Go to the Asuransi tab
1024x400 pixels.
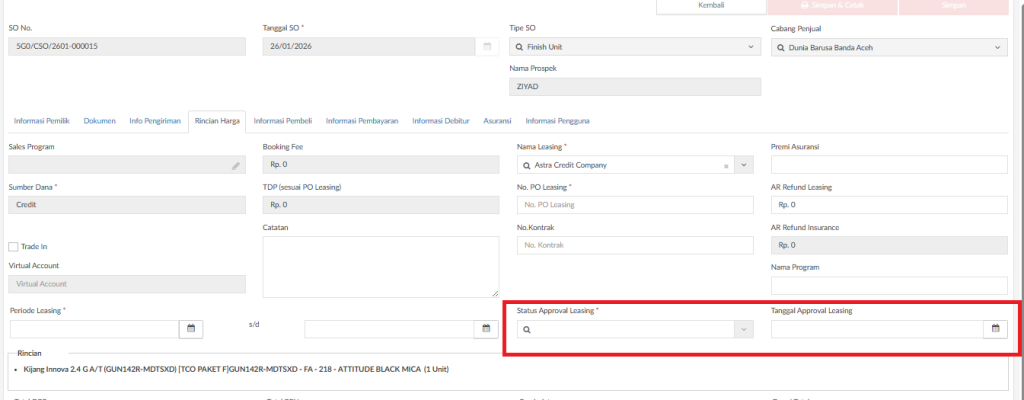497,121
